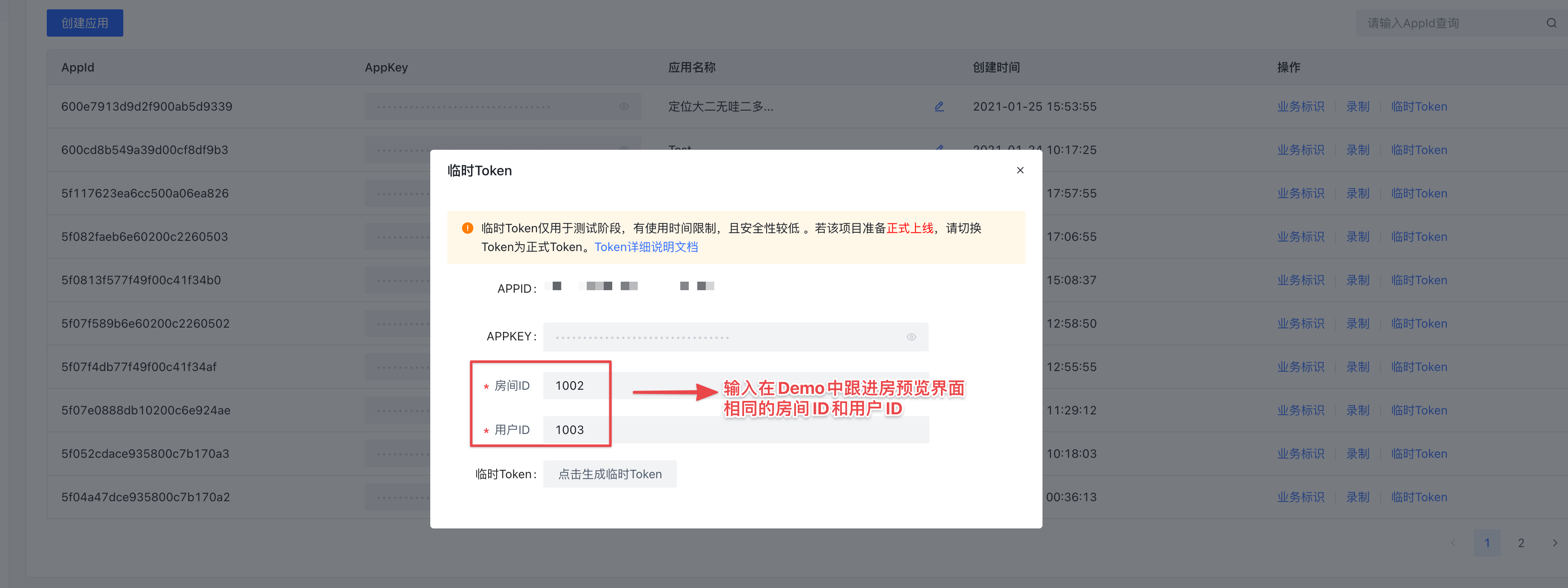Open 录制 for 5f117623ea6cc500a06ea826

point(1358,193)
